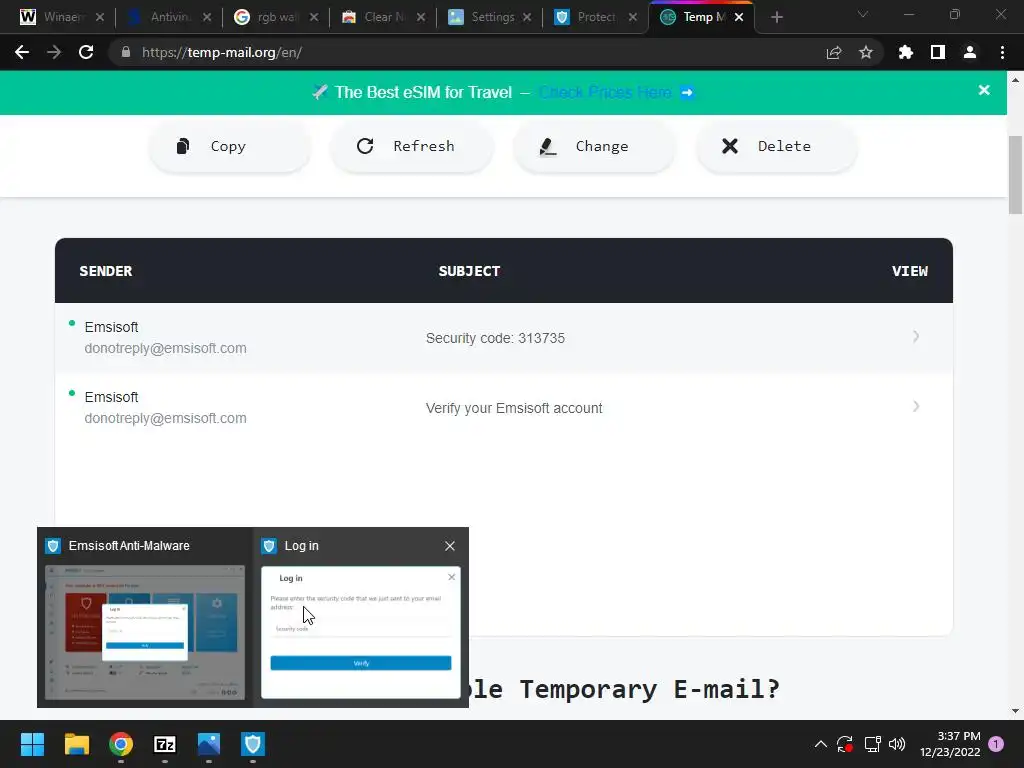The width and height of the screenshot is (1024, 768).
Task: Expand chevron on Security code row
Action: (916, 336)
